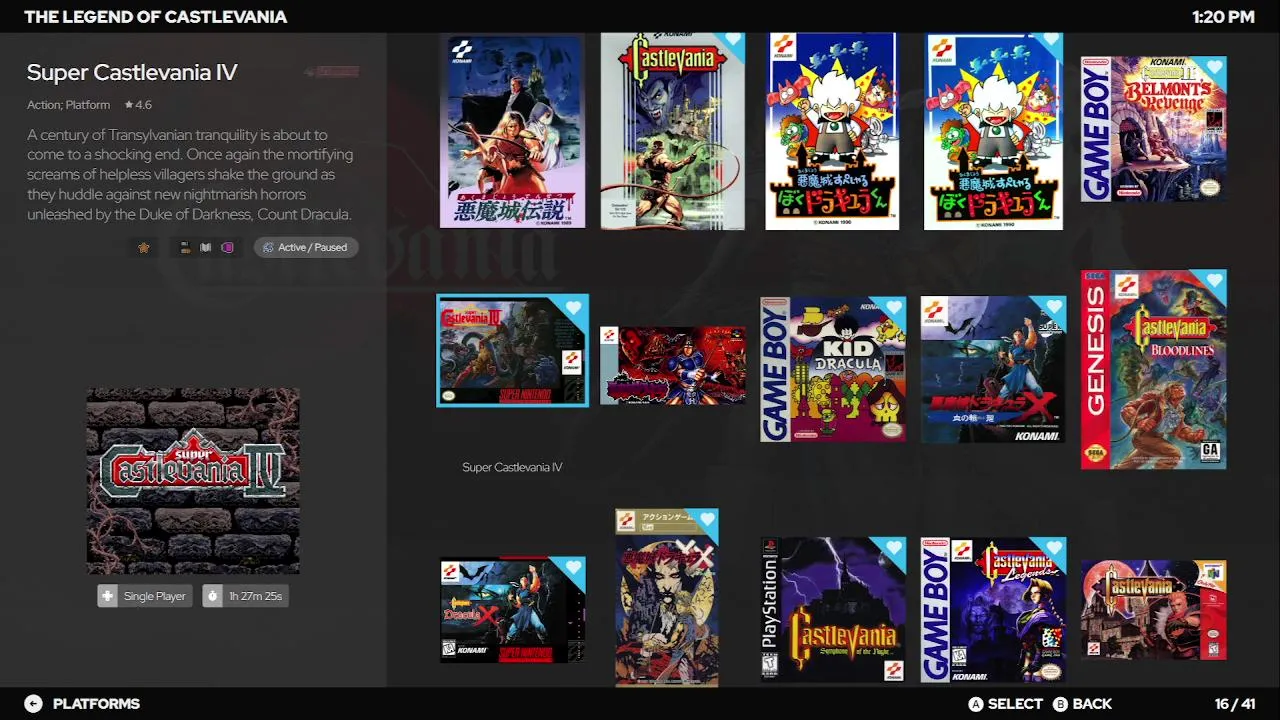Click the icon inside Active / Paused badge

pos(268,247)
